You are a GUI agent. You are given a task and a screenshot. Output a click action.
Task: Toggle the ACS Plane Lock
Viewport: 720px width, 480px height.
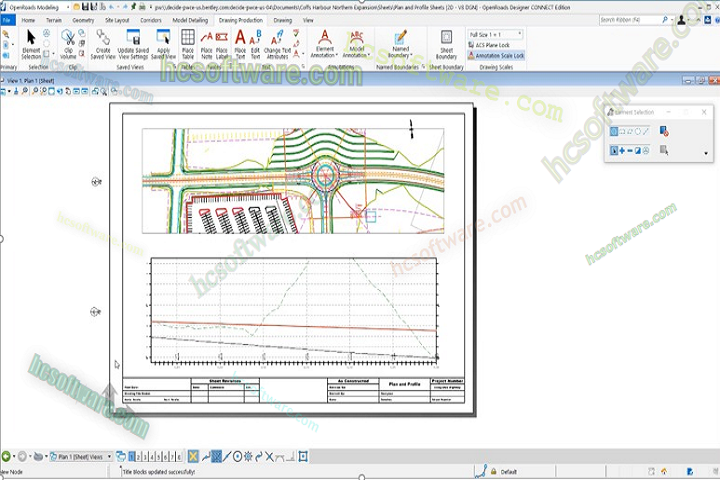[489, 45]
